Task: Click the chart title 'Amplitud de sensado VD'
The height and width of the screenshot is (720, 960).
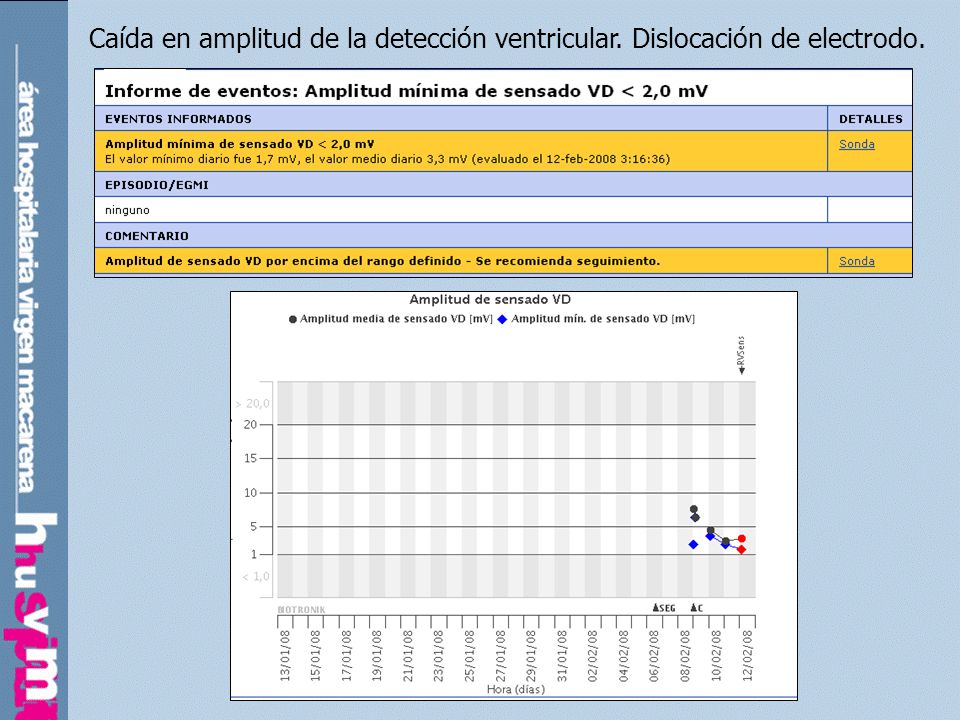Action: (x=490, y=299)
